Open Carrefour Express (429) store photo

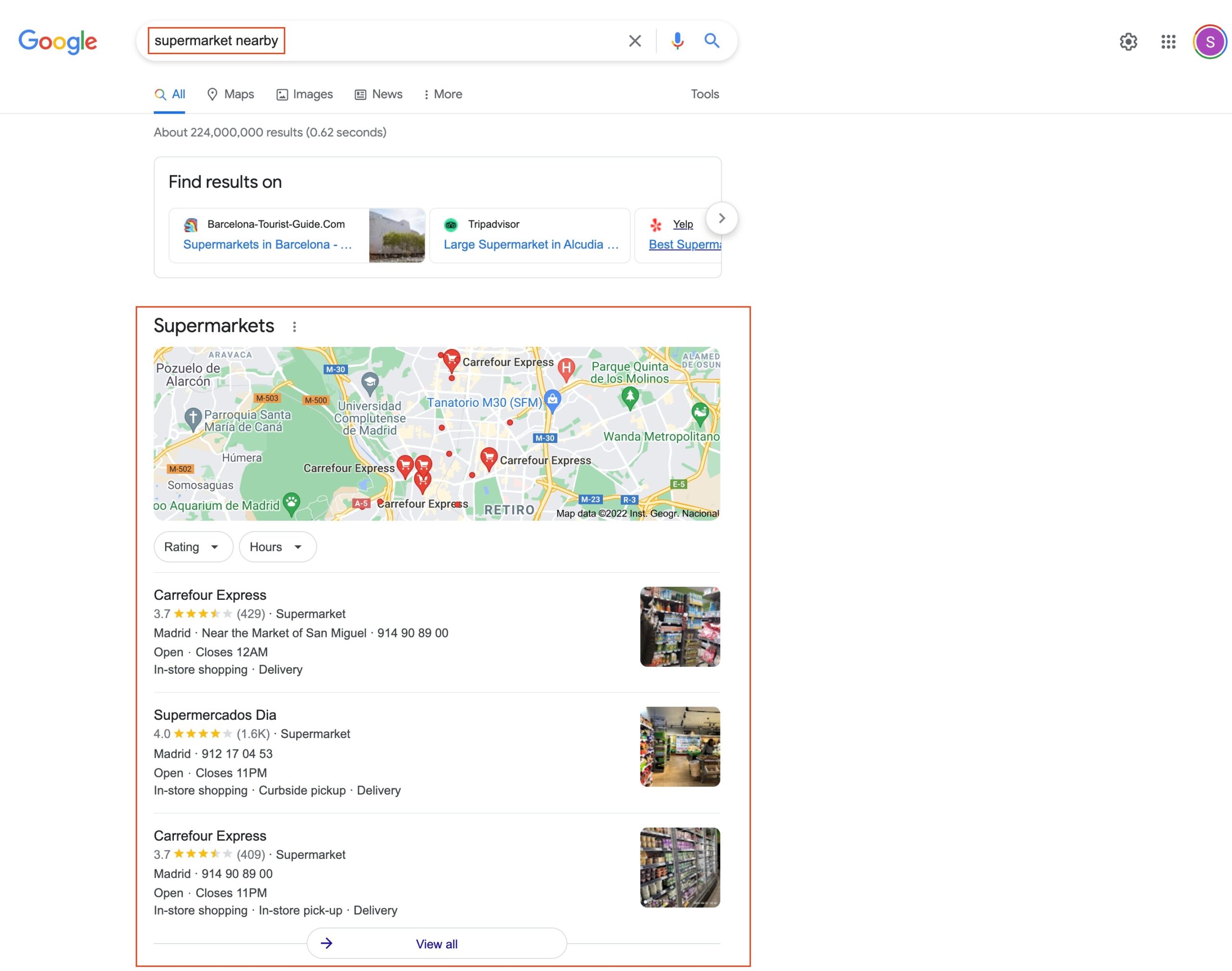680,626
